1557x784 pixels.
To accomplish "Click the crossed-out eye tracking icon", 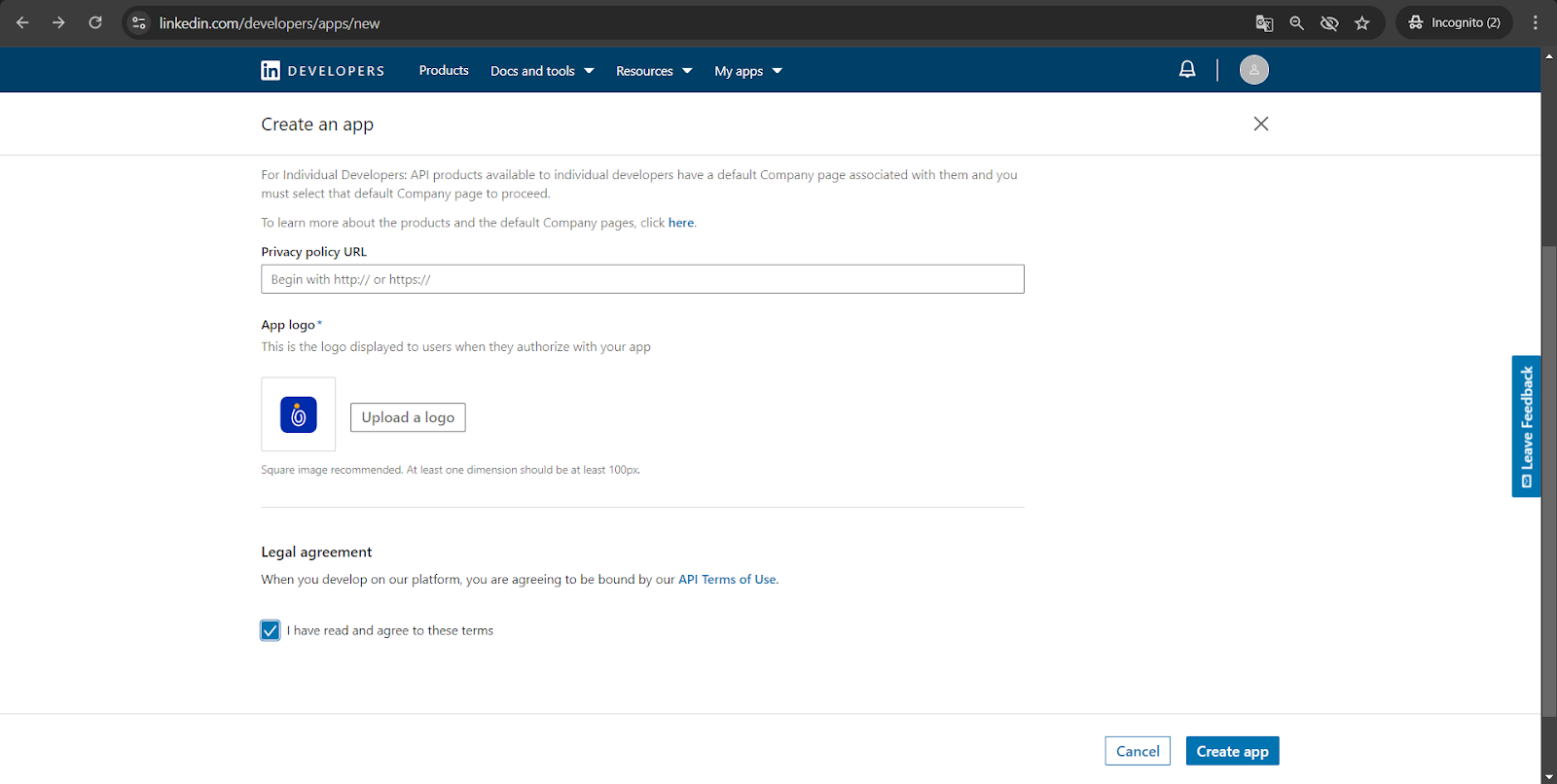I will point(1329,23).
